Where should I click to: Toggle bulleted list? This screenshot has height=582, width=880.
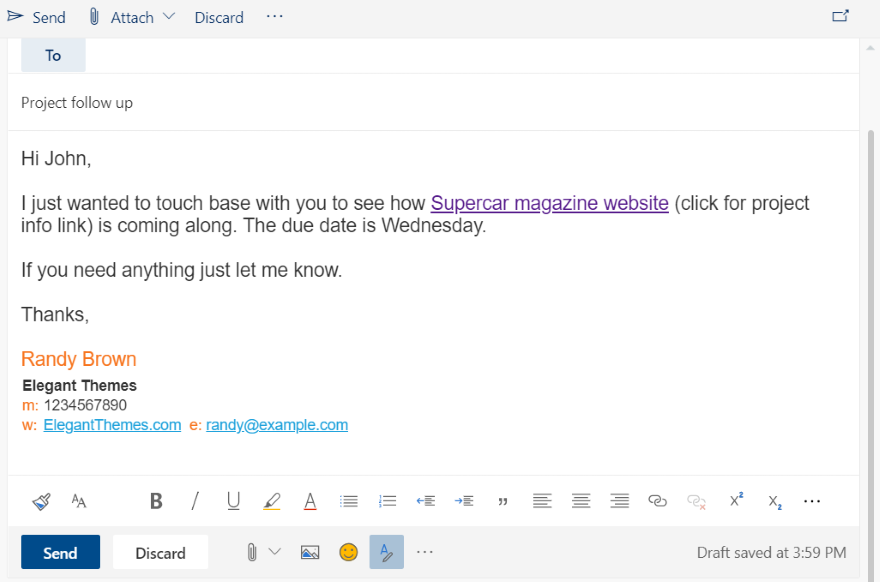pyautogui.click(x=349, y=501)
